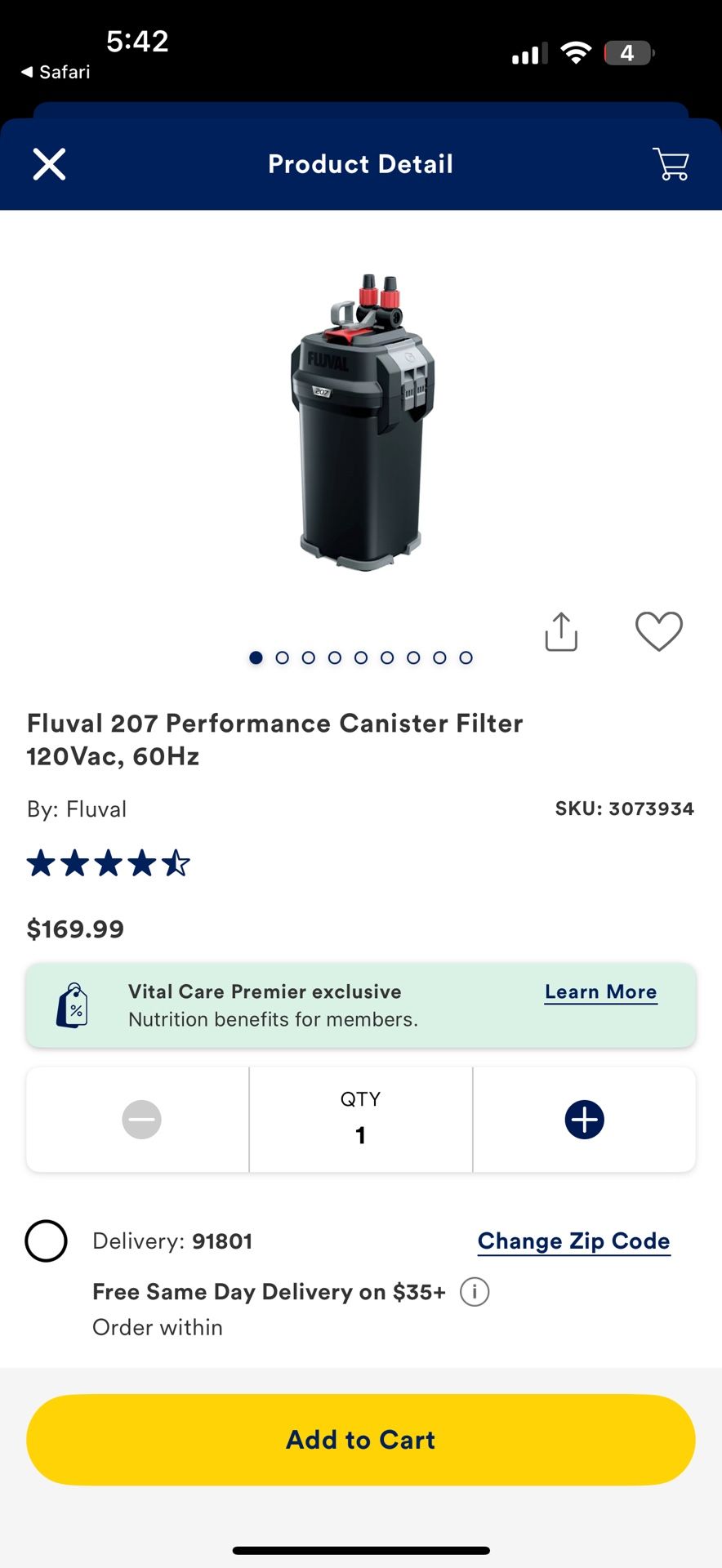
Task: Tap the brand name Fluval link
Action: click(96, 809)
